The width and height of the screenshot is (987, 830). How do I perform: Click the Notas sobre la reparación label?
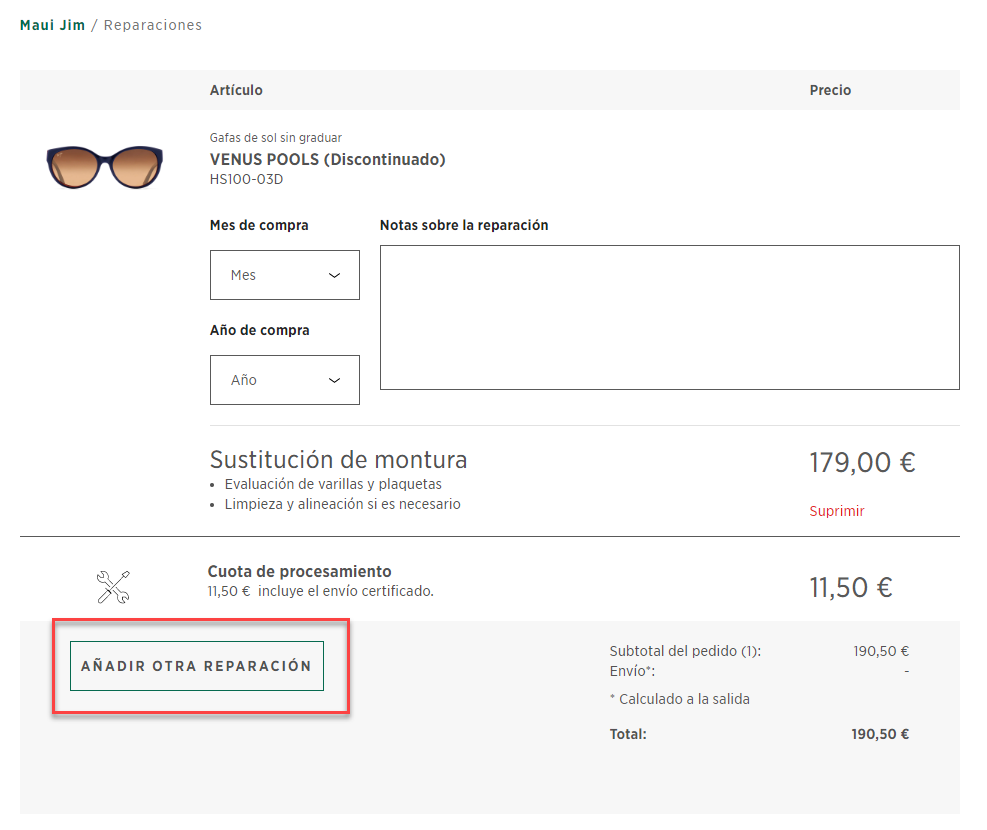click(x=464, y=225)
